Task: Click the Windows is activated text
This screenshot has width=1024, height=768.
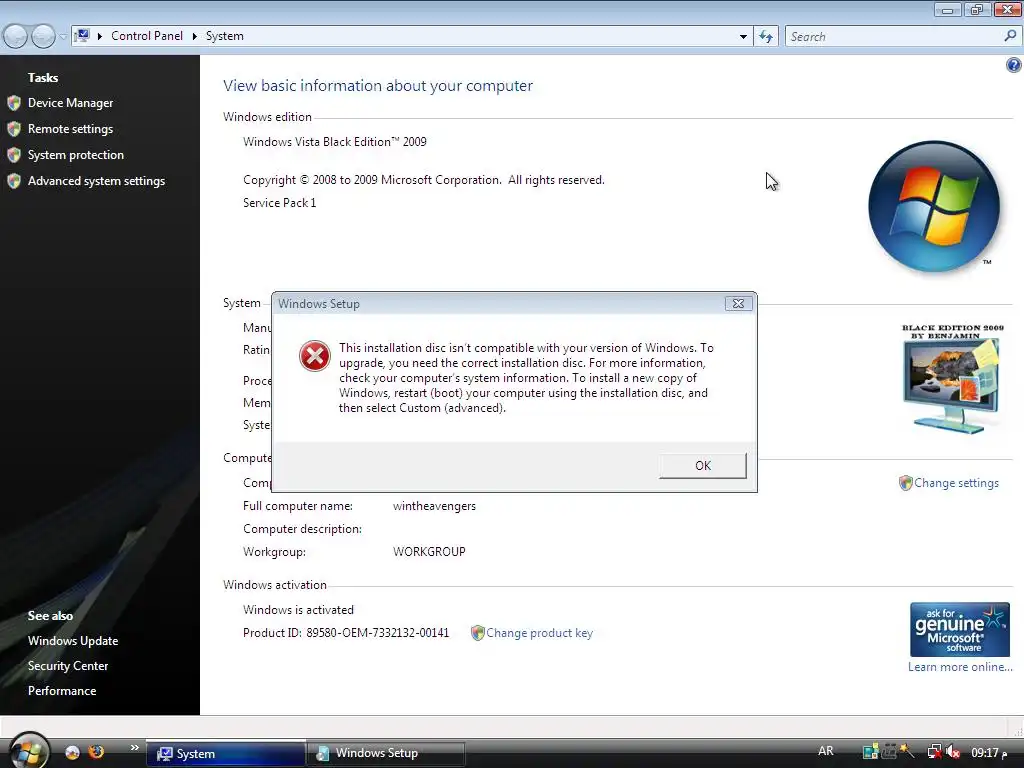Action: (x=298, y=610)
